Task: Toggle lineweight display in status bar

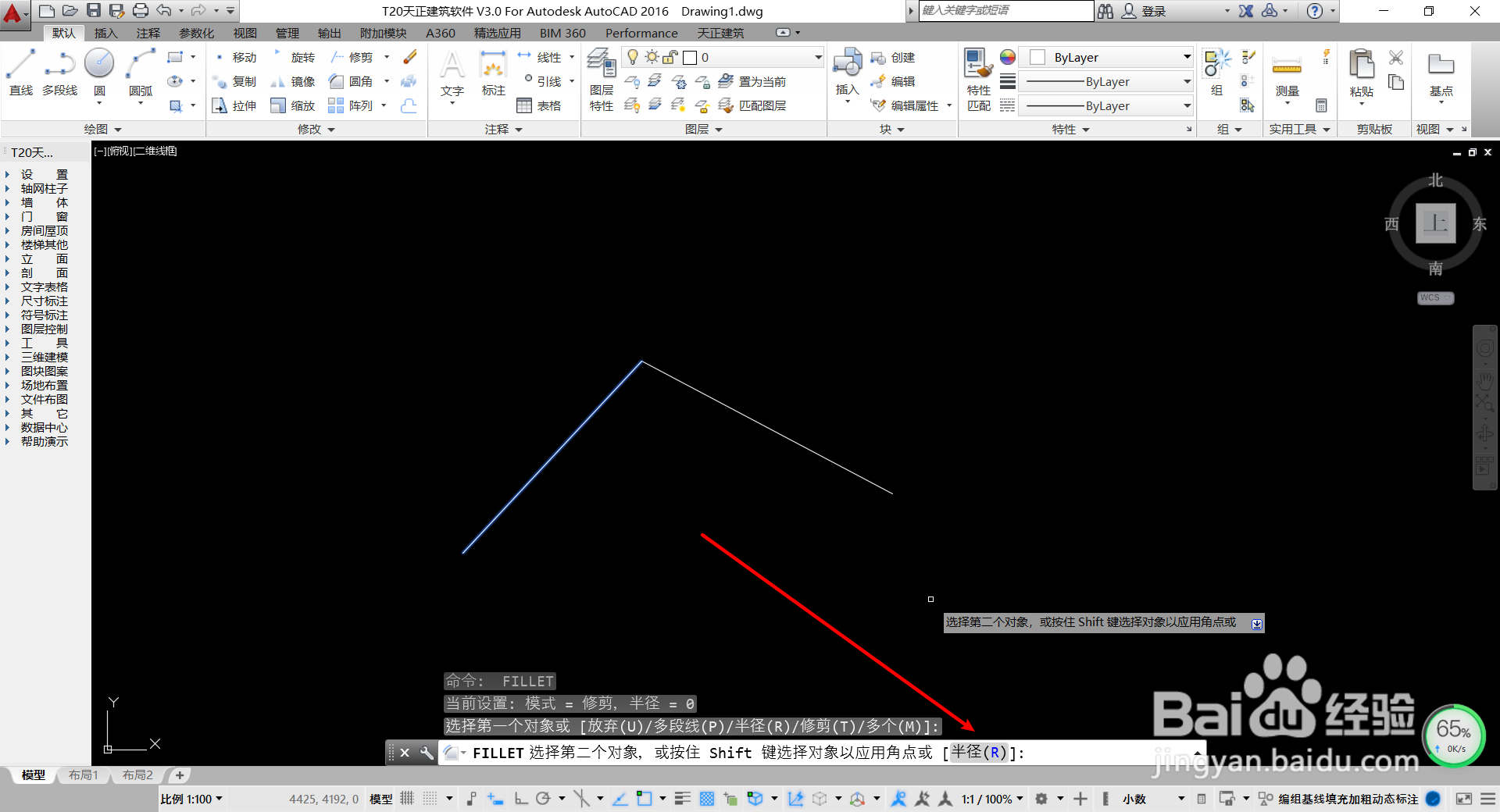Action: [682, 799]
